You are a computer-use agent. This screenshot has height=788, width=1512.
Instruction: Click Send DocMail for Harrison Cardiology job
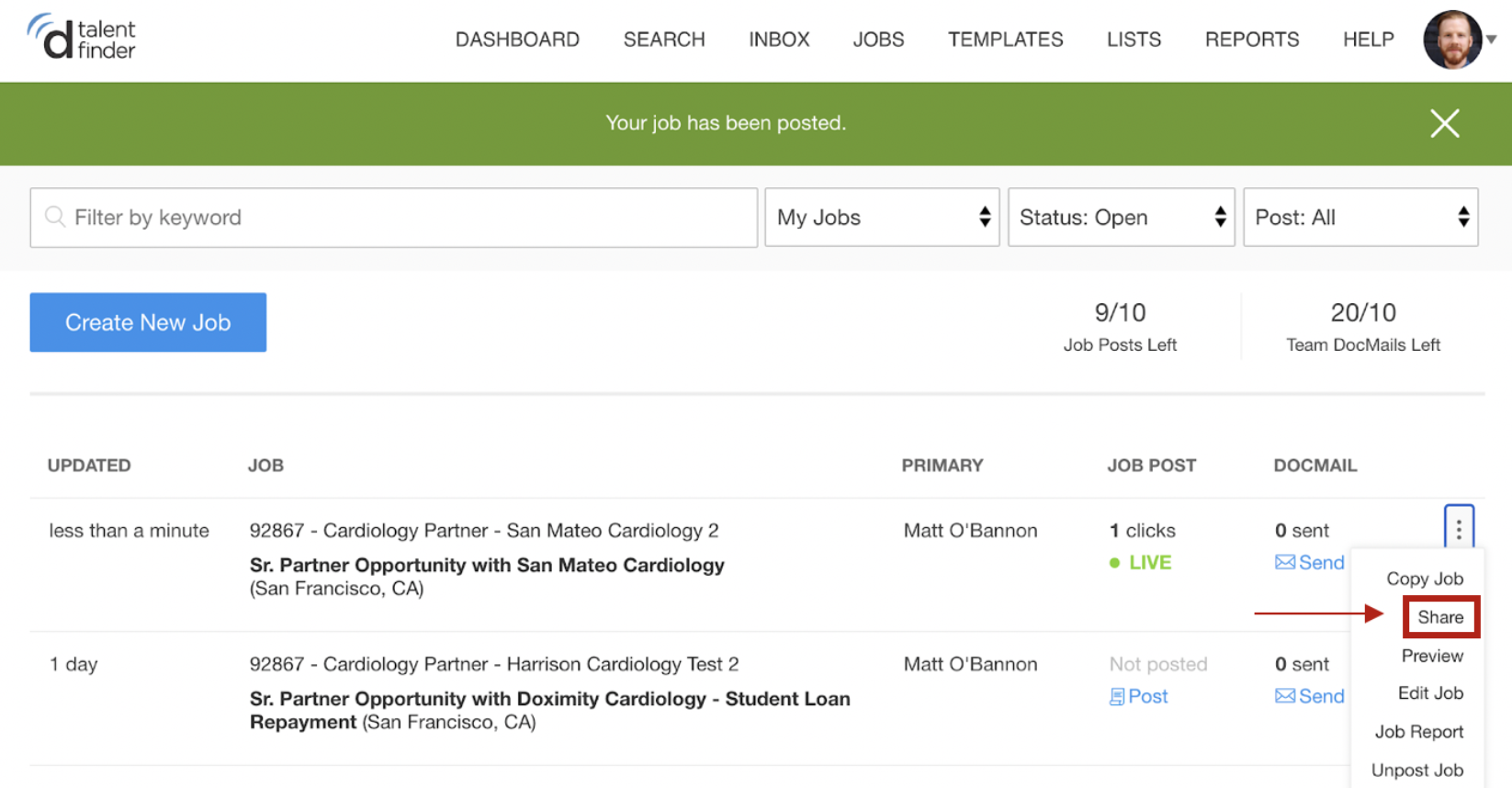tap(1309, 696)
